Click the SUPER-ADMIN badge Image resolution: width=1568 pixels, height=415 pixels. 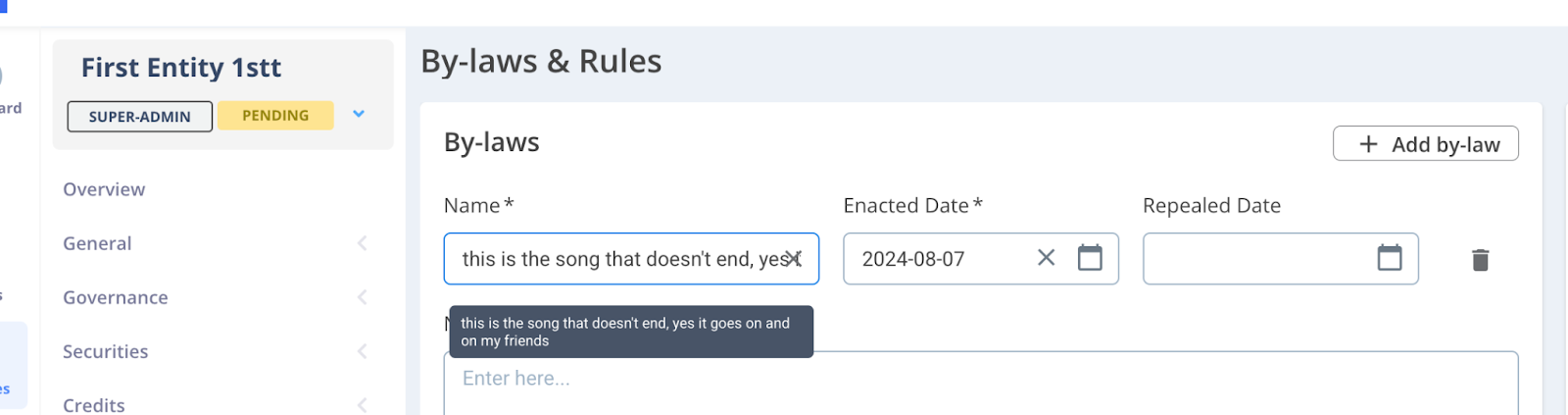(x=139, y=117)
